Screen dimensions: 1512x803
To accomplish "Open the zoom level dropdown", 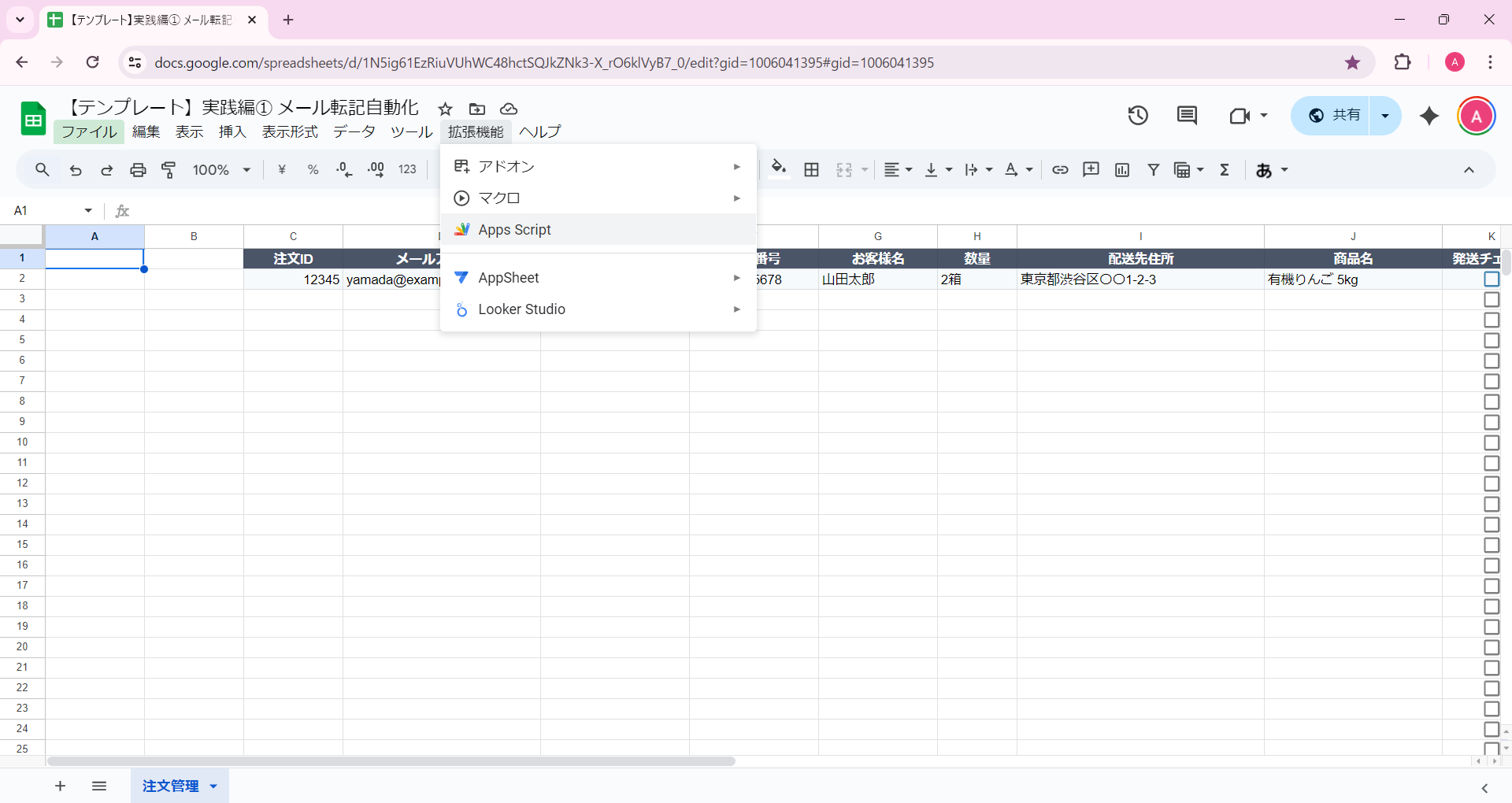I will [x=220, y=169].
